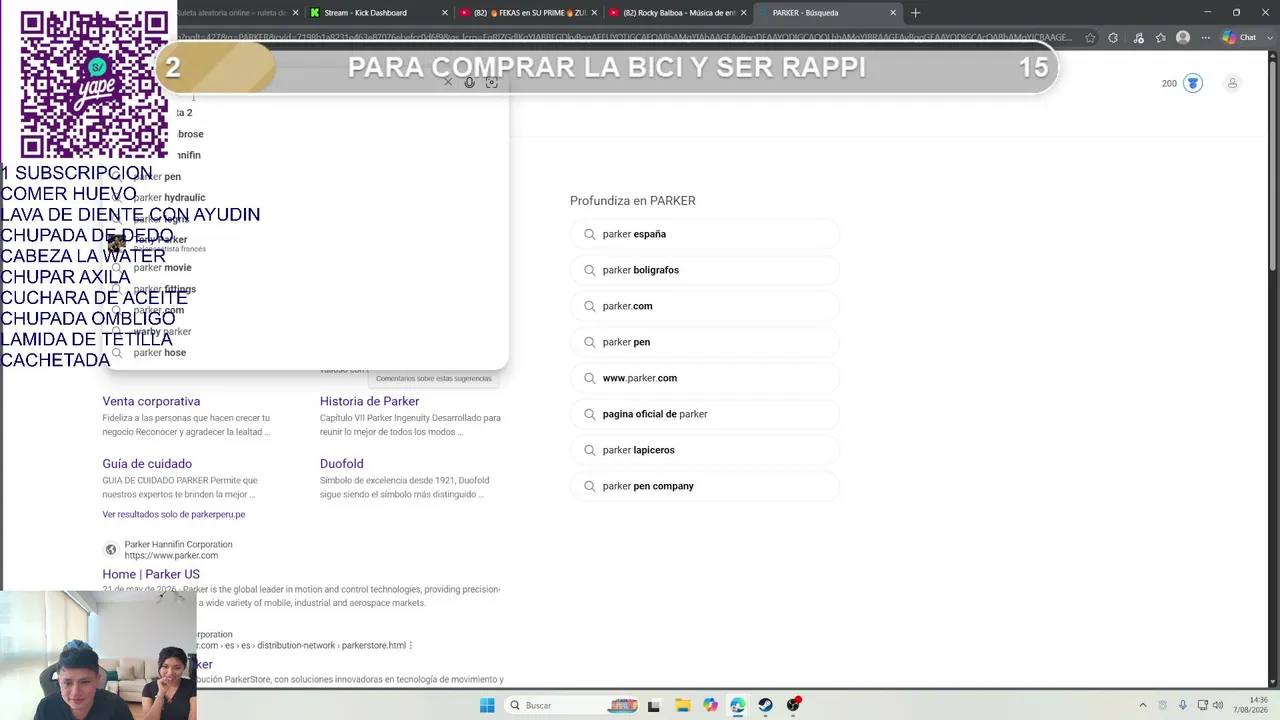The height and width of the screenshot is (720, 1280).
Task: Choose the 'parker pen' search in Profundiza list
Action: 704,342
